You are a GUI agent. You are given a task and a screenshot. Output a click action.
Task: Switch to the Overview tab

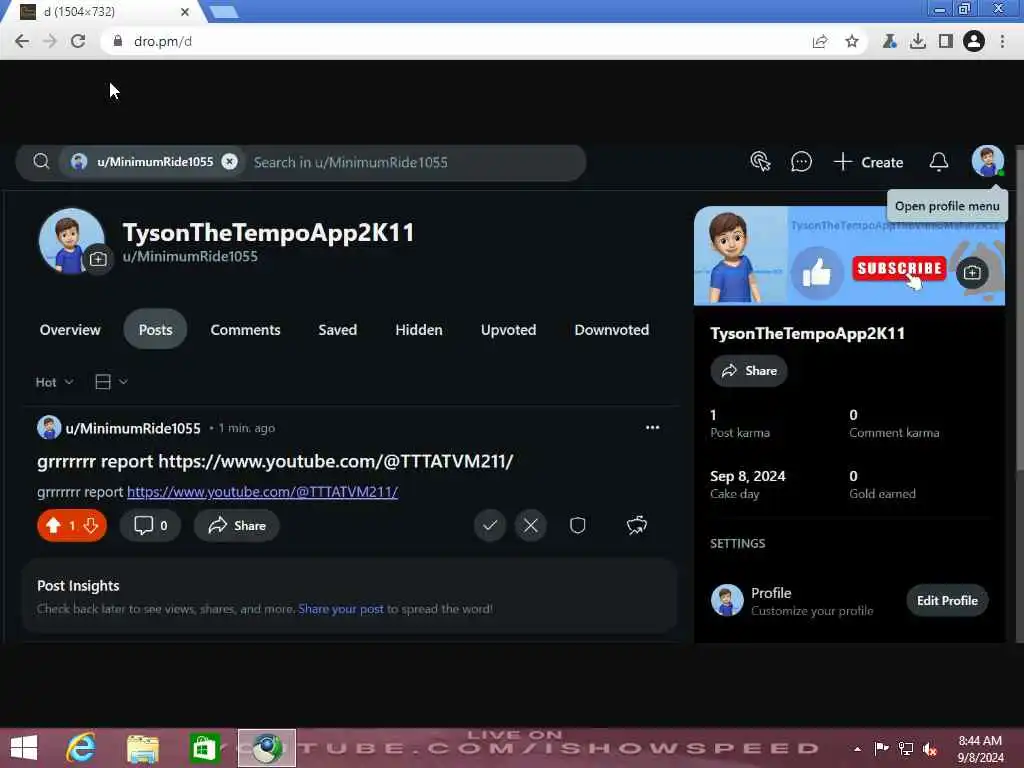pyautogui.click(x=70, y=330)
